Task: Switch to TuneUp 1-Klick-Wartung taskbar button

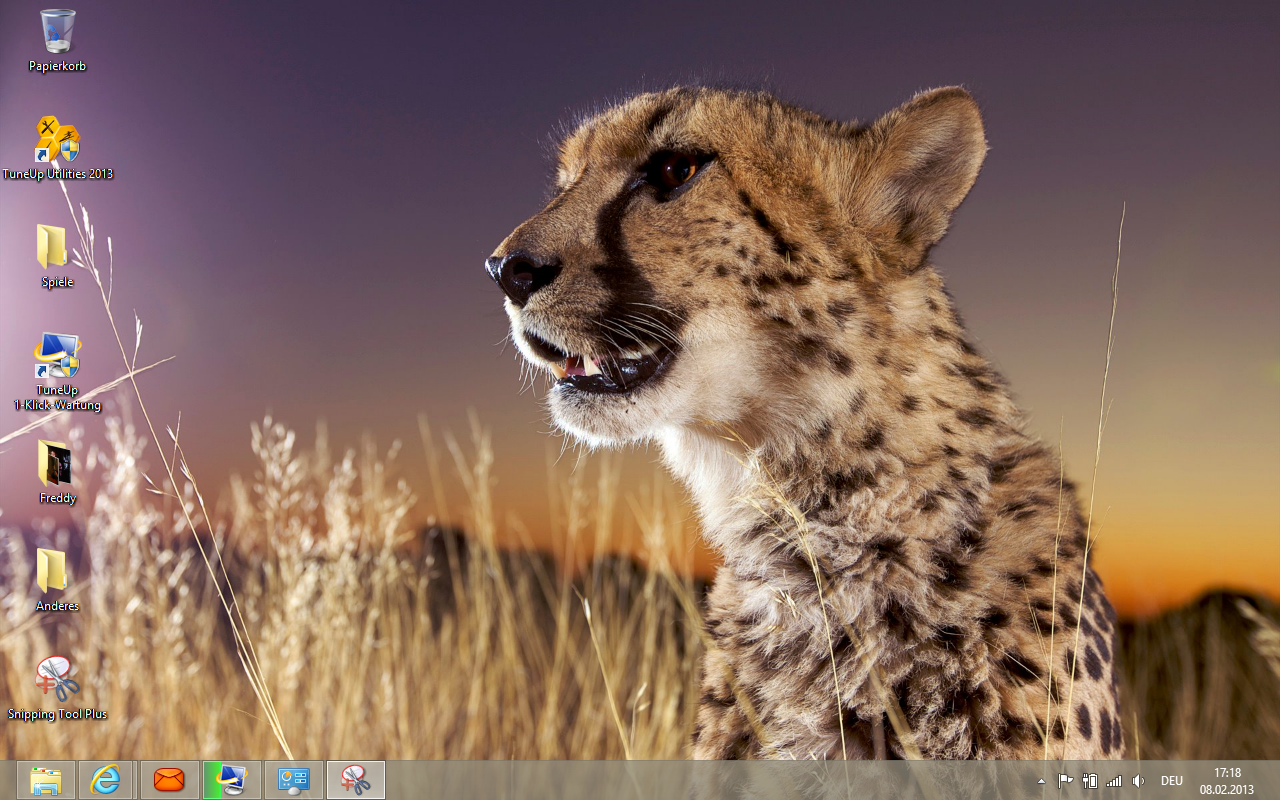Action: coord(231,780)
